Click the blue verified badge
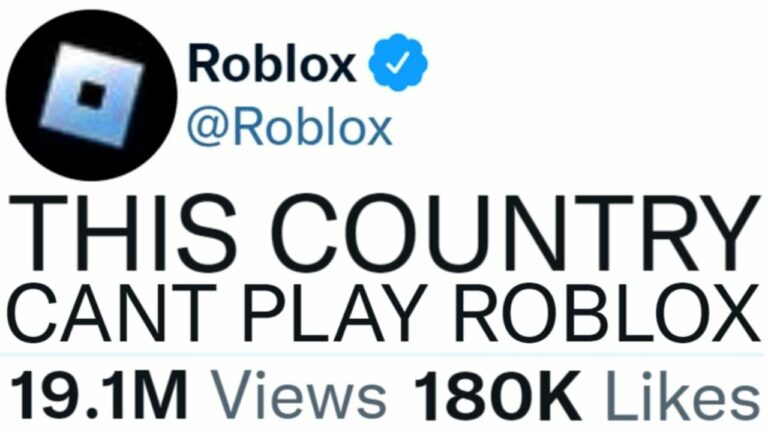This screenshot has height=432, width=768. [x=398, y=62]
